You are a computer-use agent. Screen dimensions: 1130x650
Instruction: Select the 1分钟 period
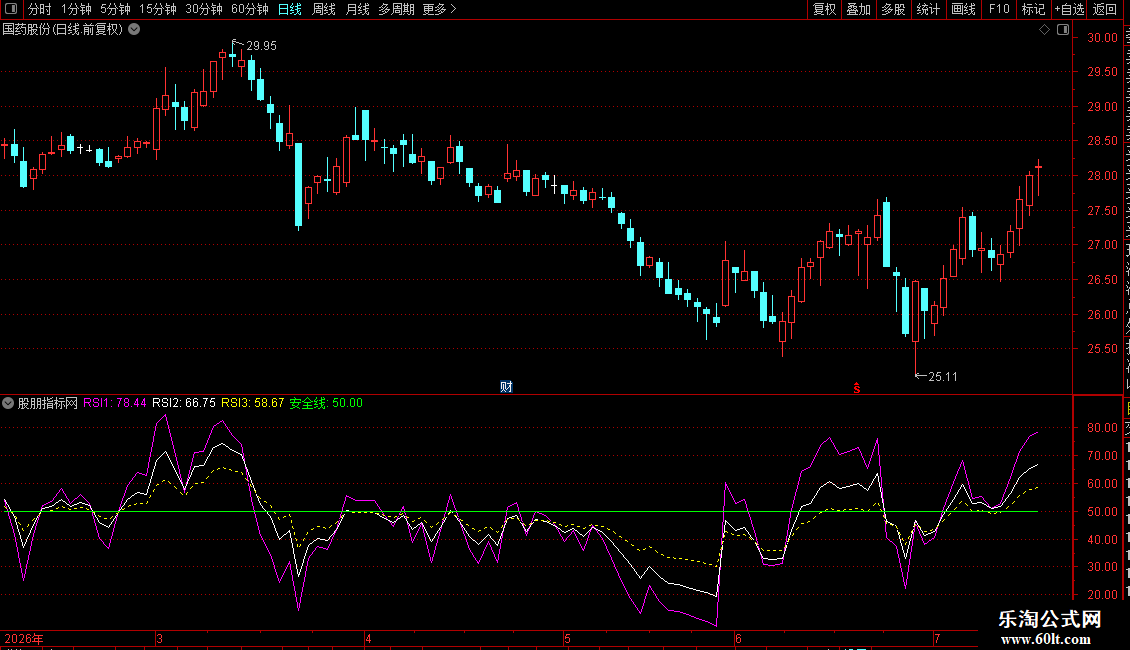tap(76, 9)
